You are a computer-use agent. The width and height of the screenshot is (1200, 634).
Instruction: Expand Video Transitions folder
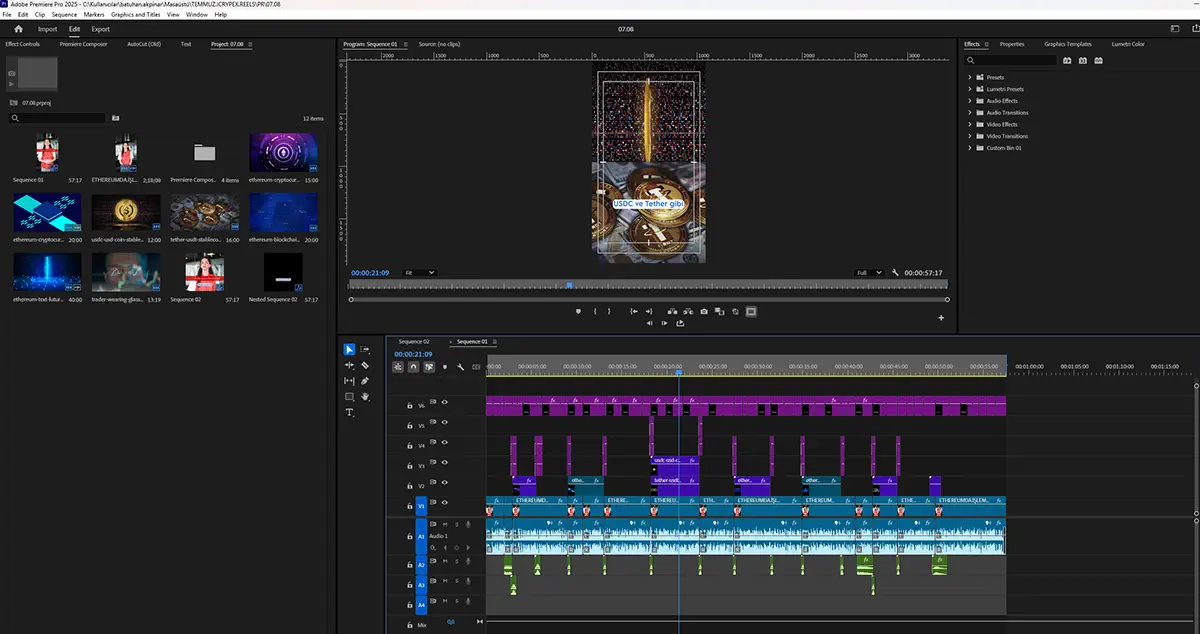970,136
